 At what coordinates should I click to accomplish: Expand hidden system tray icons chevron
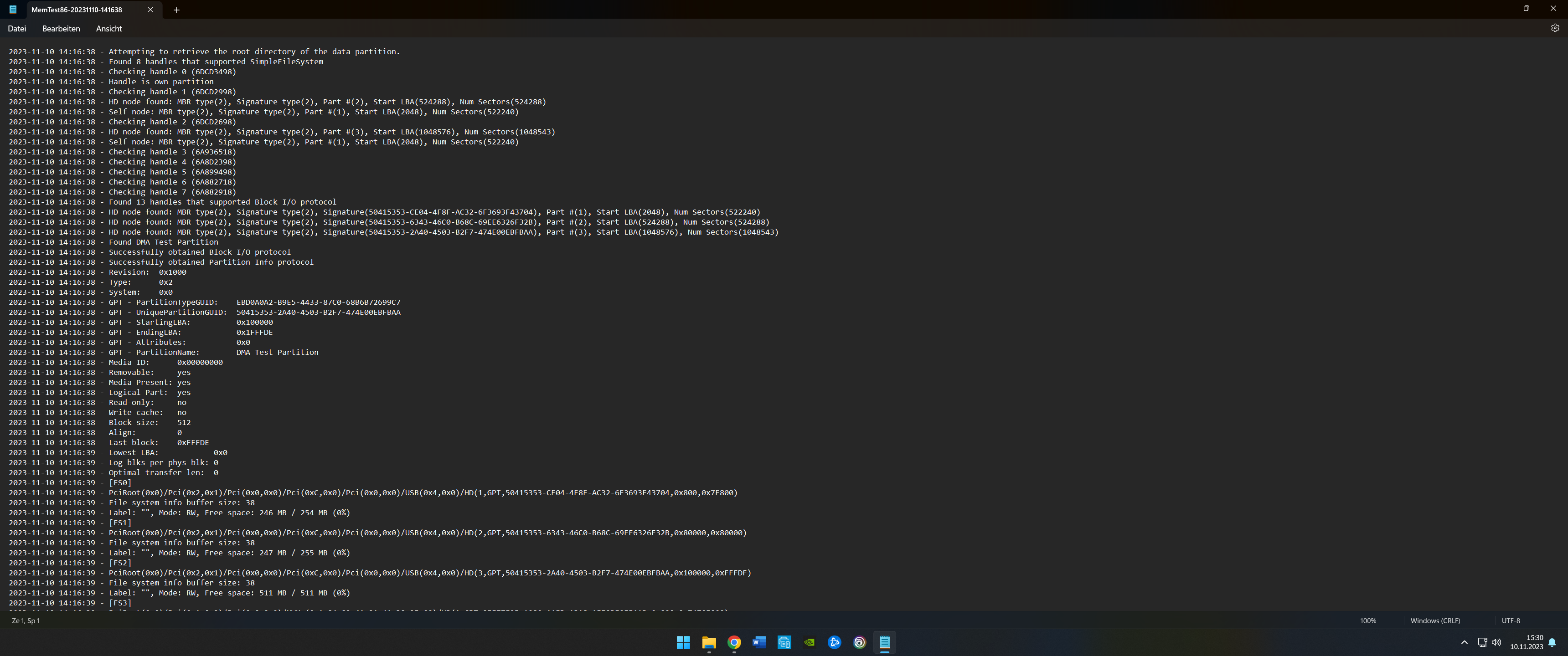pyautogui.click(x=1464, y=642)
